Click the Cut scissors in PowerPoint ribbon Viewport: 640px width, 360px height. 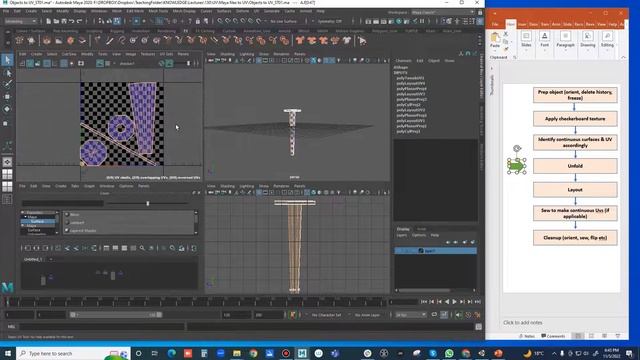506,34
